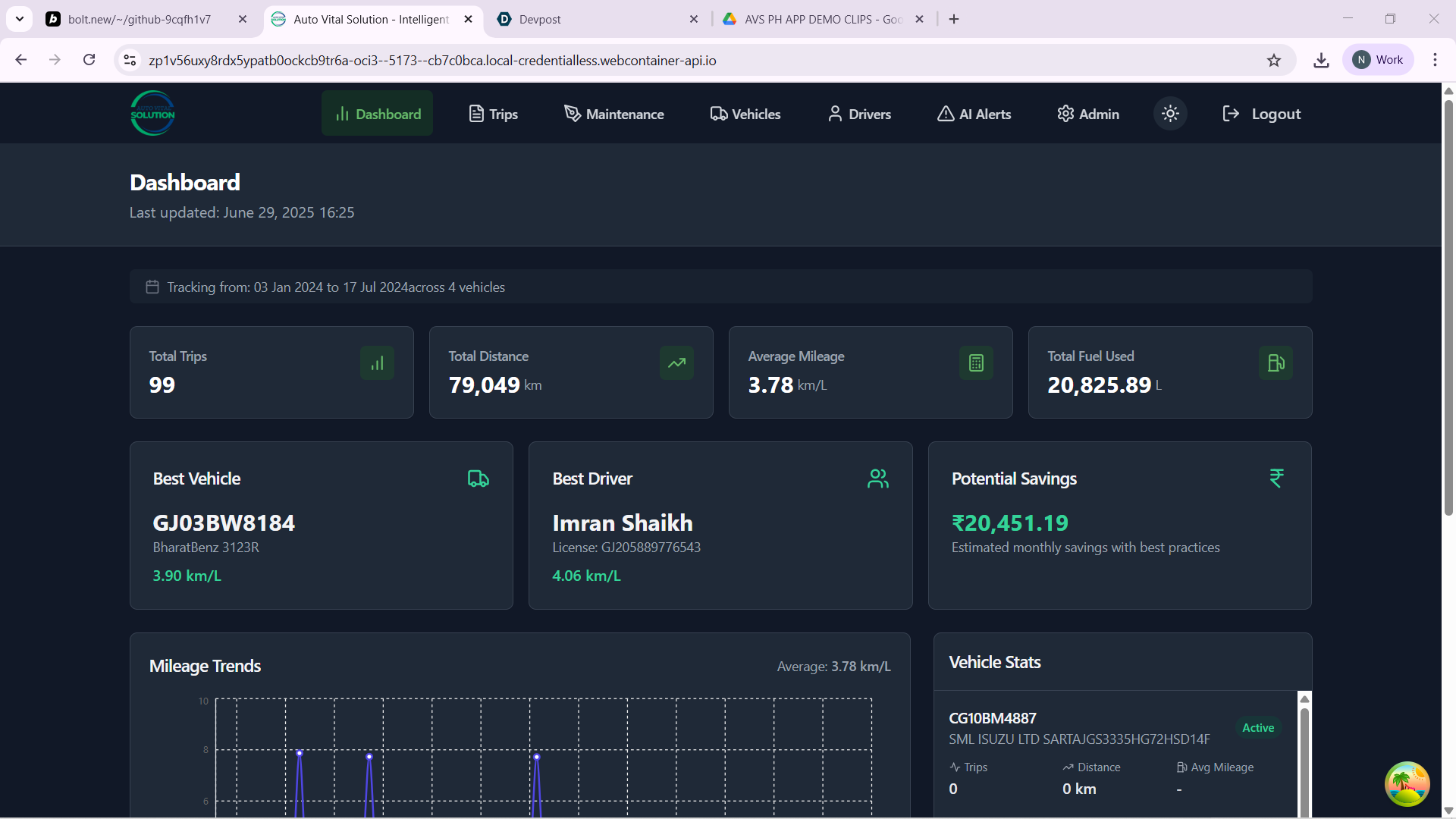Click the Total Fuel Used pump icon
This screenshot has width=1456, height=819.
1276,363
